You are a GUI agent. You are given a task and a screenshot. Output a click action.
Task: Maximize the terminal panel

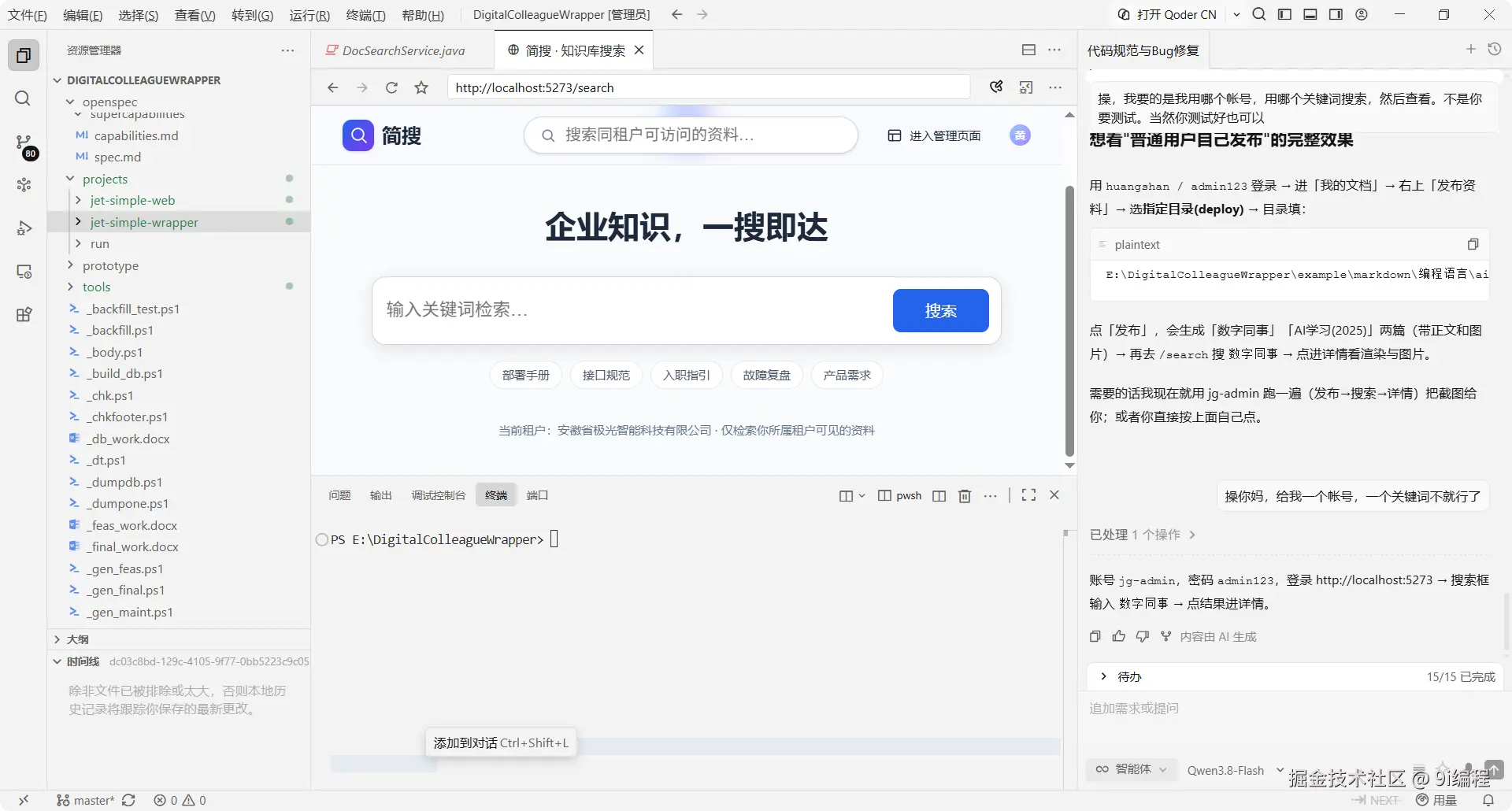point(1028,494)
